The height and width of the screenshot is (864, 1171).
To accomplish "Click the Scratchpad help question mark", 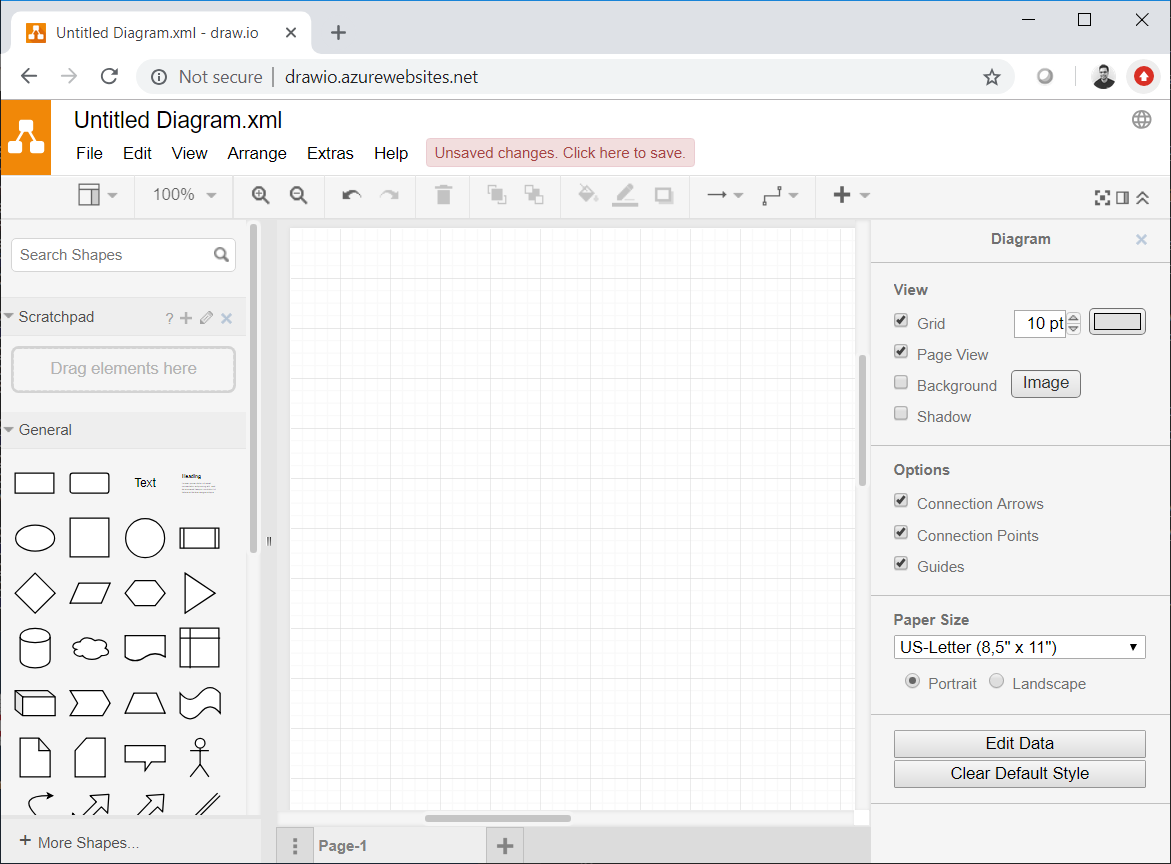I will click(170, 319).
